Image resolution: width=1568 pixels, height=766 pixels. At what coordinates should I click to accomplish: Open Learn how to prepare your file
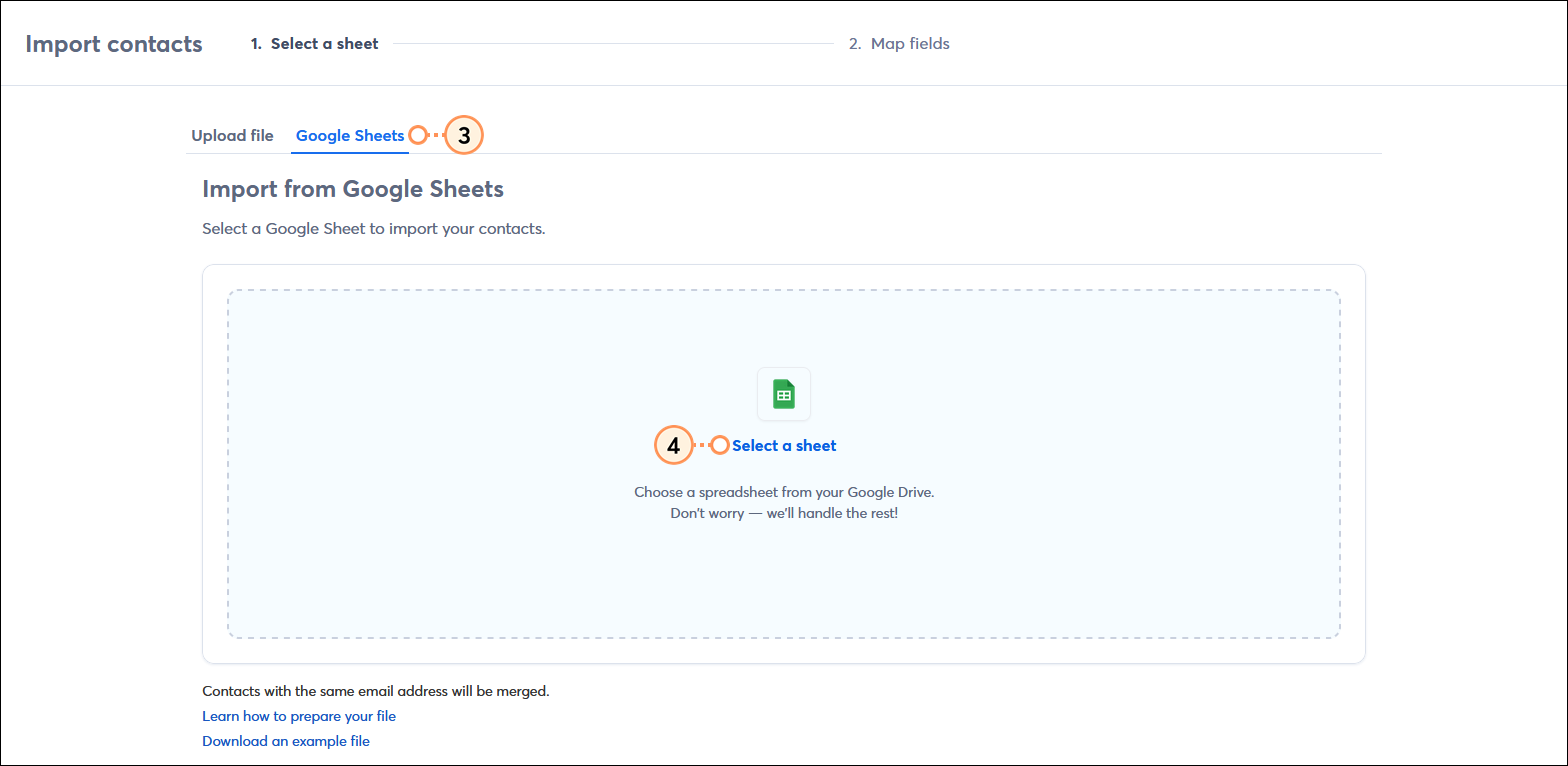(x=299, y=716)
